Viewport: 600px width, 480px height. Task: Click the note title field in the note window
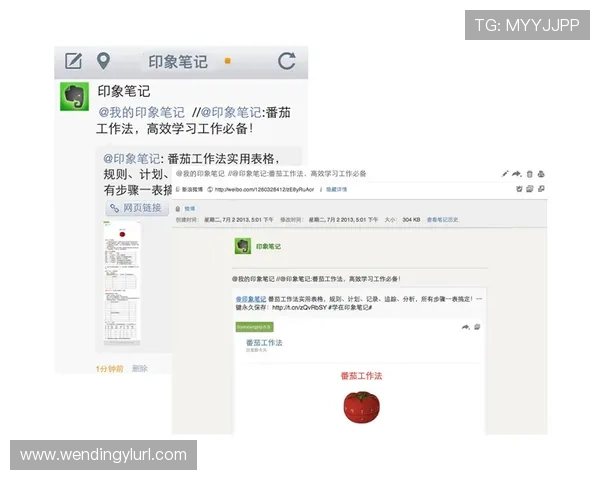[x=271, y=174]
